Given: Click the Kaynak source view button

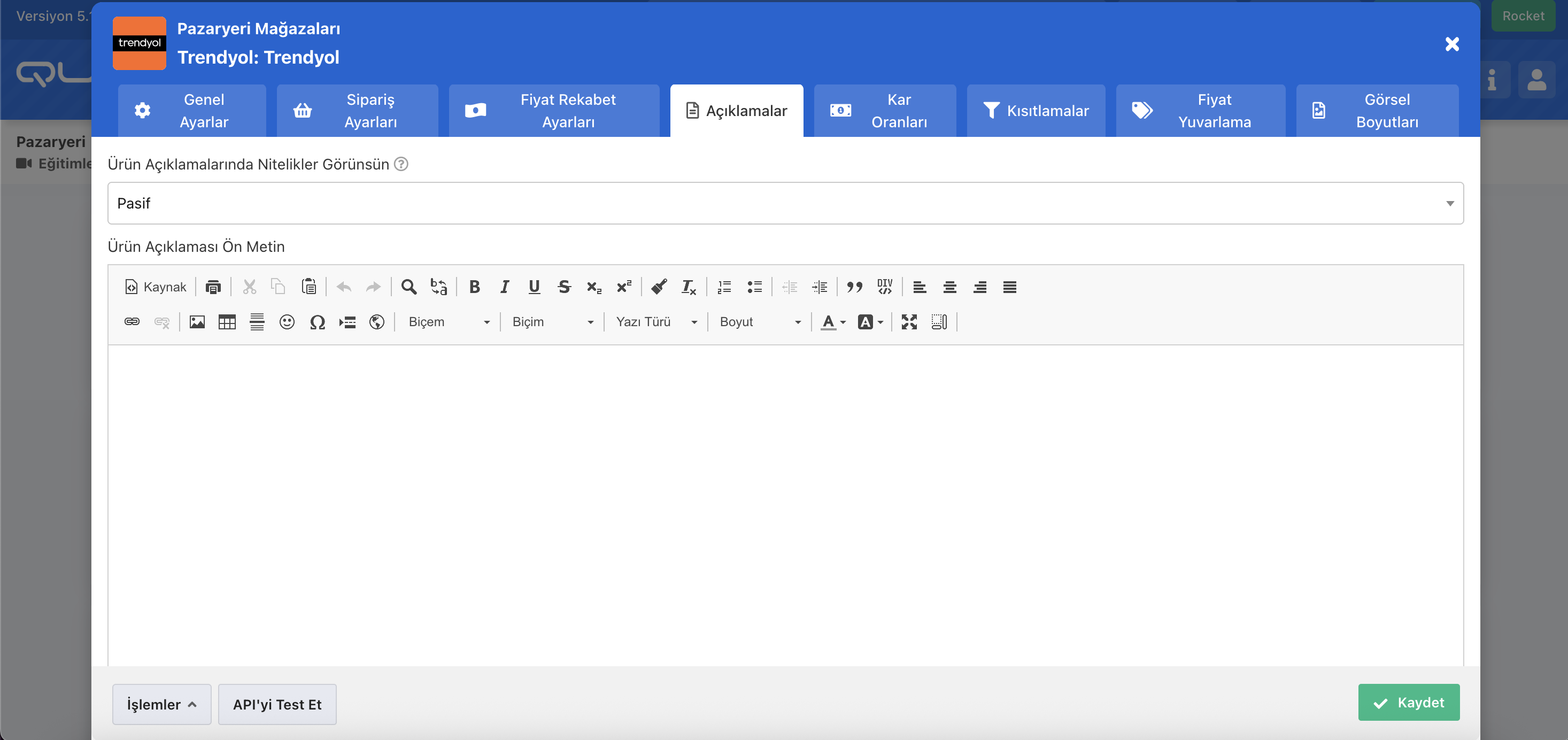Looking at the screenshot, I should coord(155,287).
